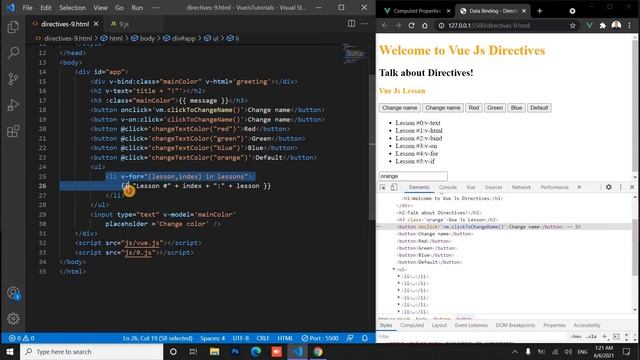Open the File menu in VS Code
The height and width of the screenshot is (360, 640).
pyautogui.click(x=27, y=8)
